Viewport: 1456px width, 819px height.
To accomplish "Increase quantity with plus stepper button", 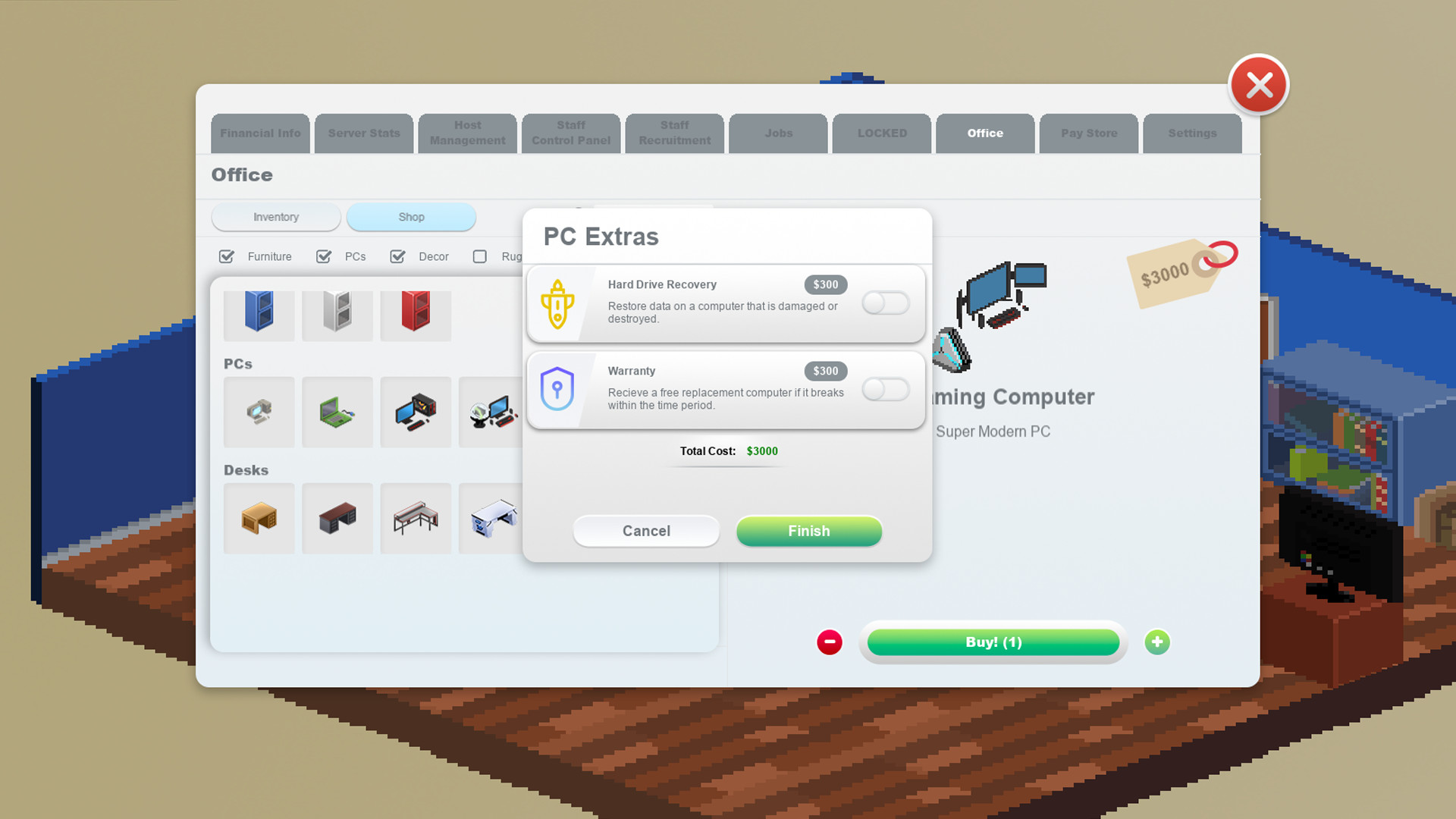I will pos(1157,641).
